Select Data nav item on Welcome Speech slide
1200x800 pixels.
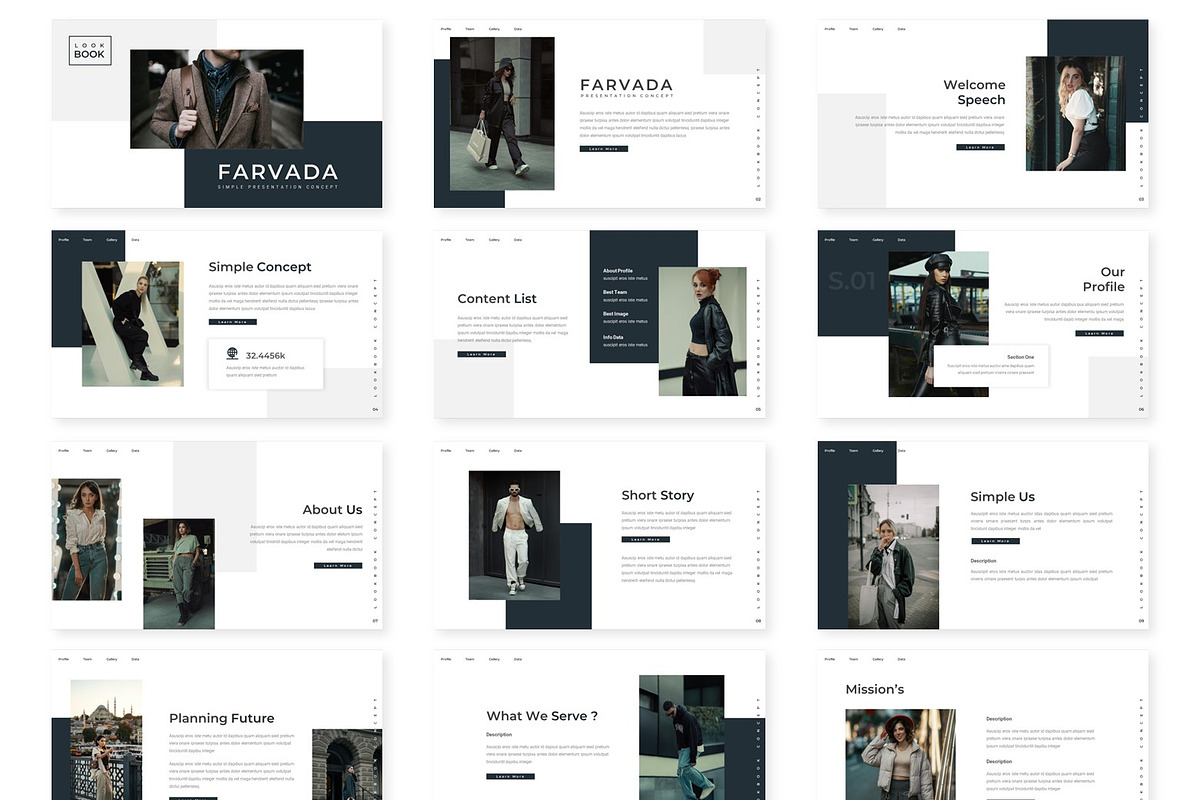(x=901, y=29)
